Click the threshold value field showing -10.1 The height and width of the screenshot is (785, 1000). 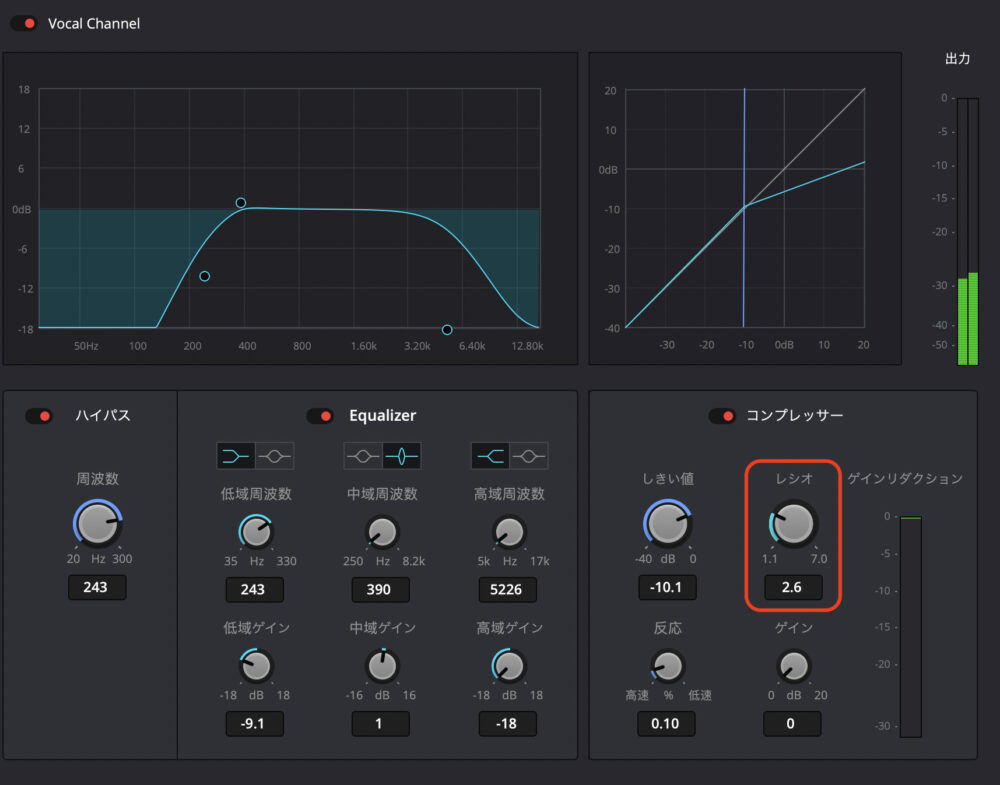tap(666, 587)
